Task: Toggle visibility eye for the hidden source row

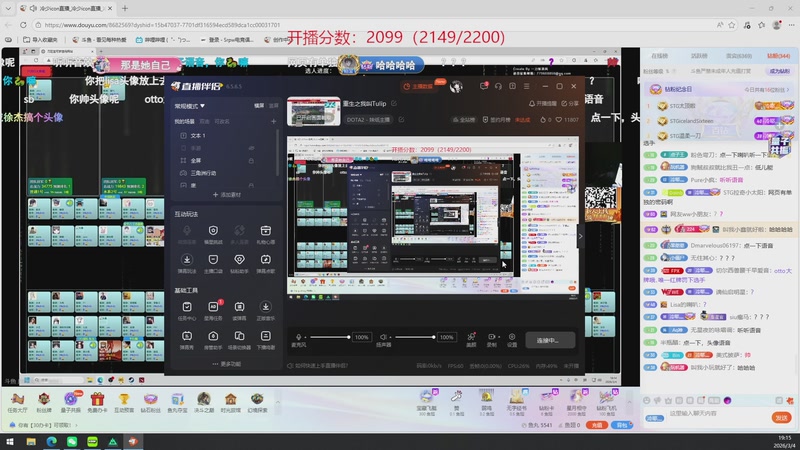Action: pos(251,148)
